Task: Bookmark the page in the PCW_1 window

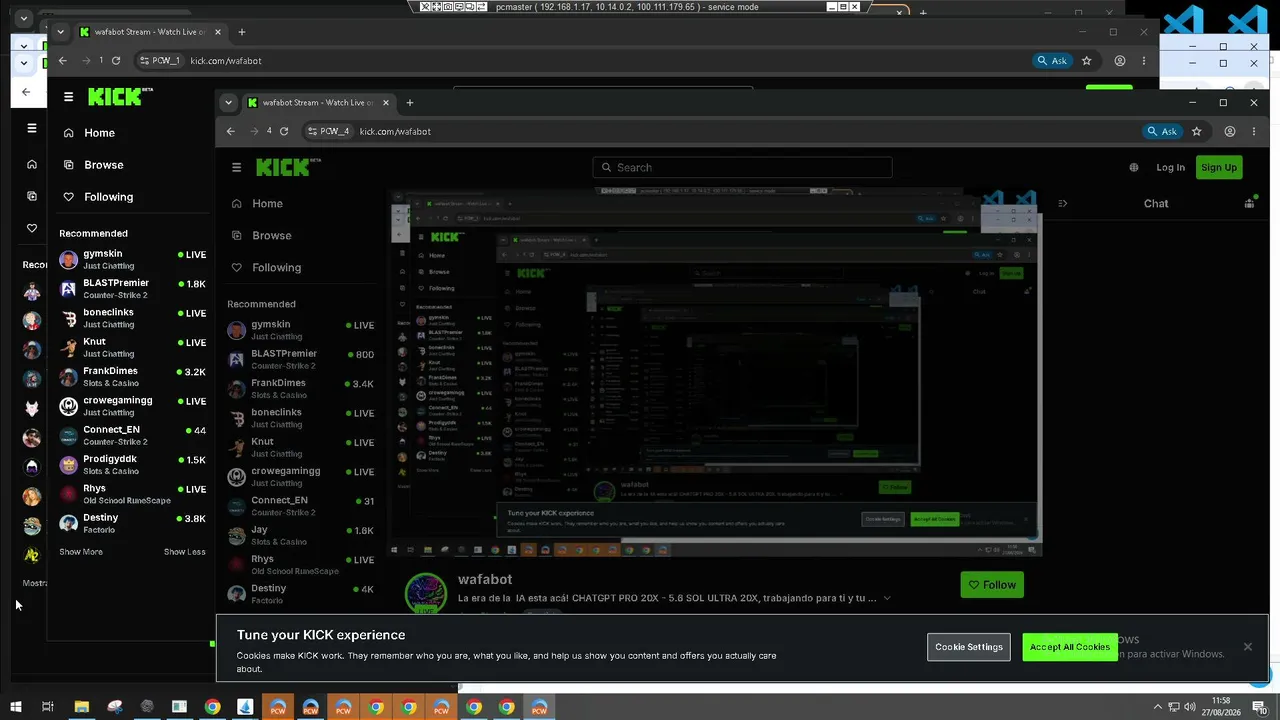Action: pyautogui.click(x=1087, y=60)
